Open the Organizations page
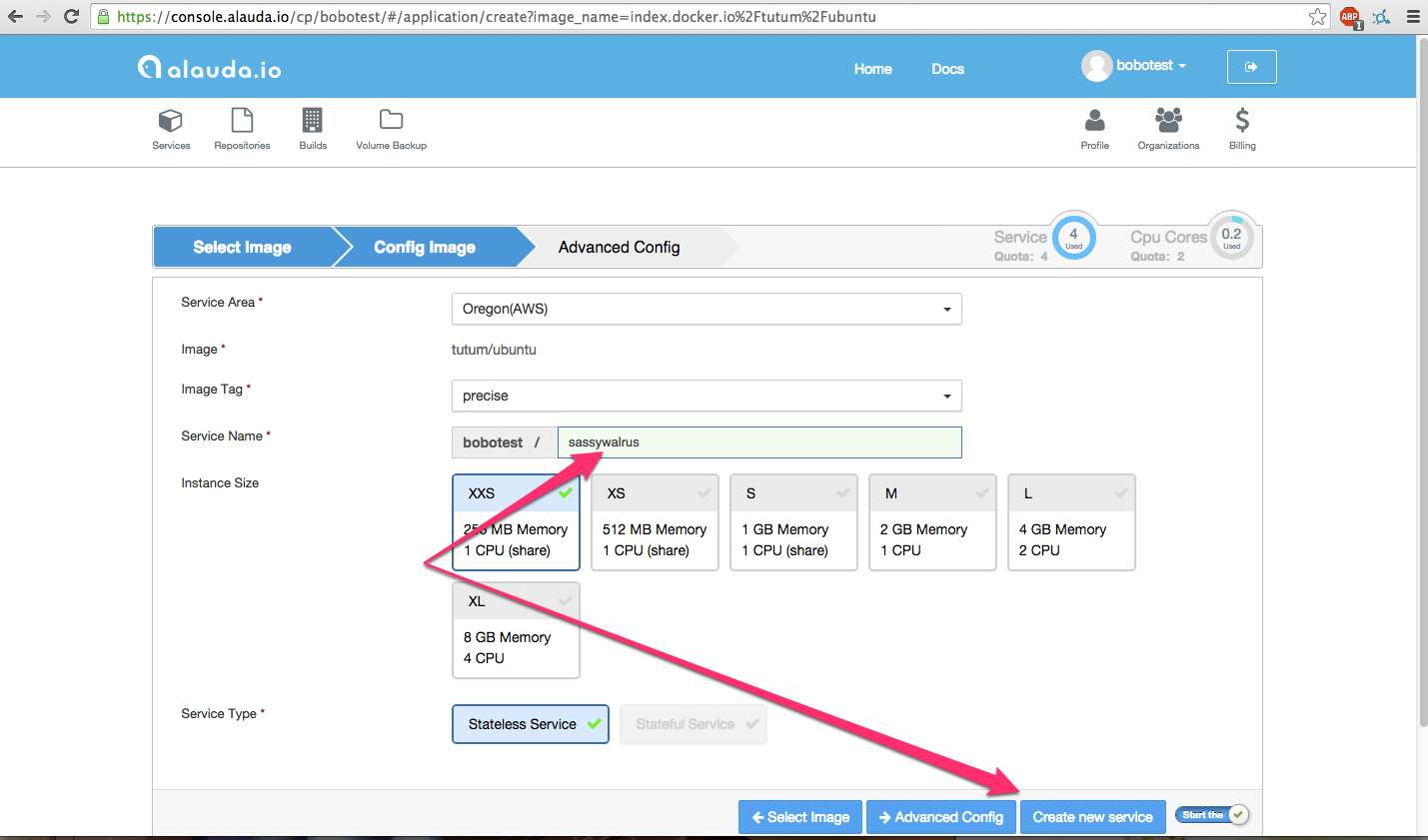This screenshot has width=1428, height=840. pyautogui.click(x=1168, y=130)
